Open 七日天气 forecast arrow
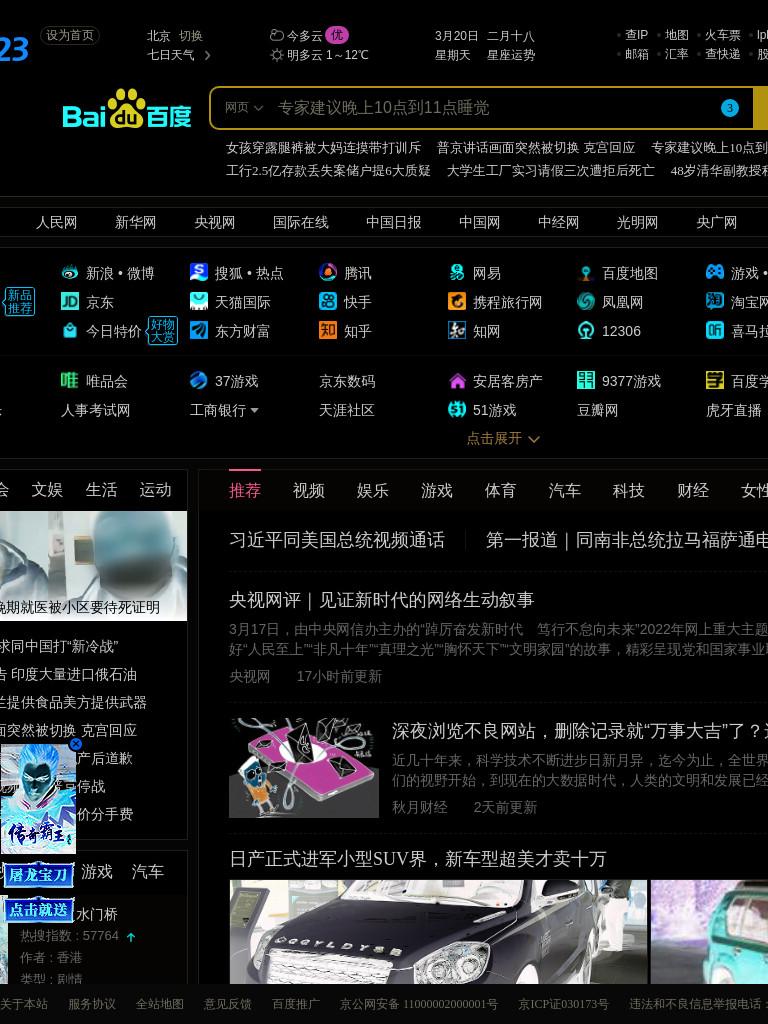Image resolution: width=768 pixels, height=1024 pixels. tap(208, 55)
